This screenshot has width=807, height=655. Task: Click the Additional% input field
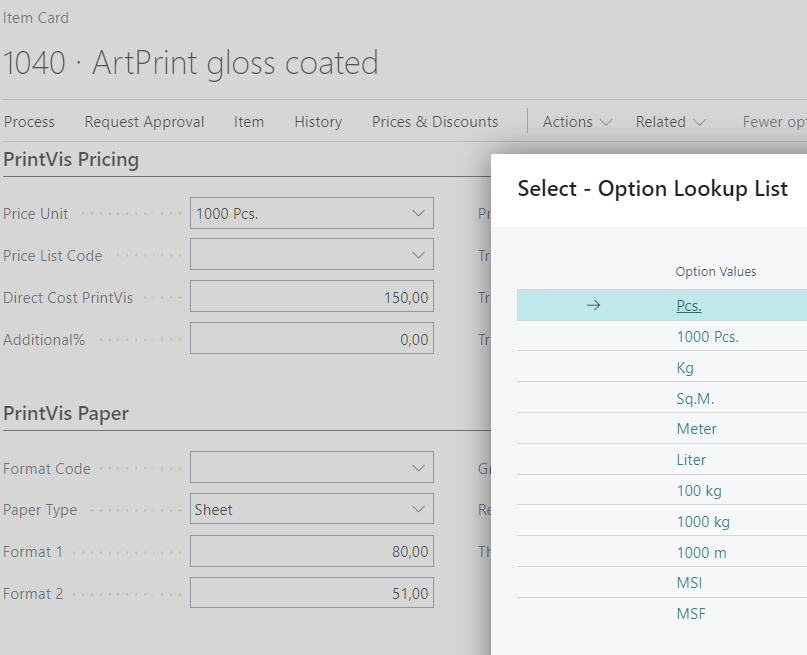312,339
